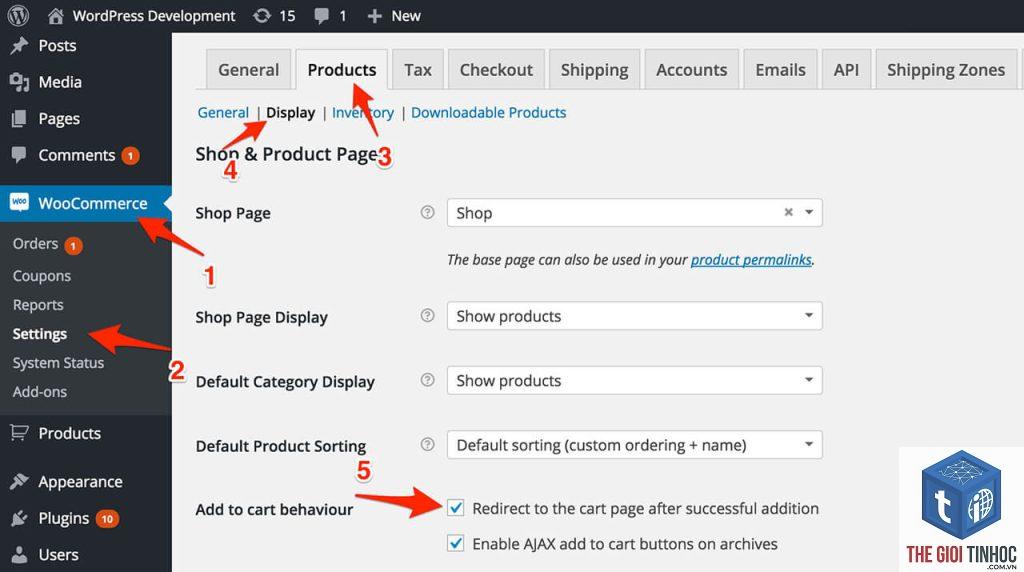
Task: Open the Default Product Sorting dropdown
Action: [x=634, y=445]
